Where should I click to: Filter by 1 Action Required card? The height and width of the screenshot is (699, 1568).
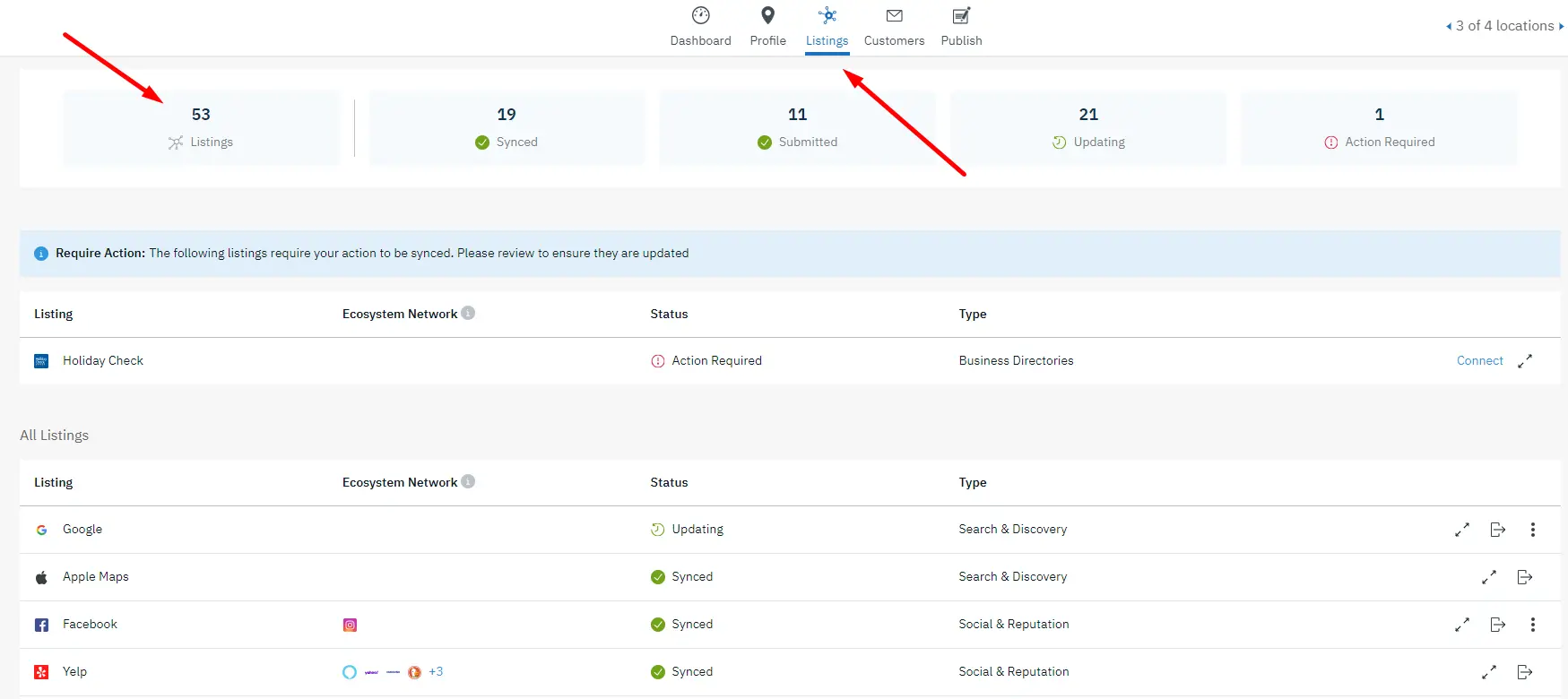[1379, 127]
